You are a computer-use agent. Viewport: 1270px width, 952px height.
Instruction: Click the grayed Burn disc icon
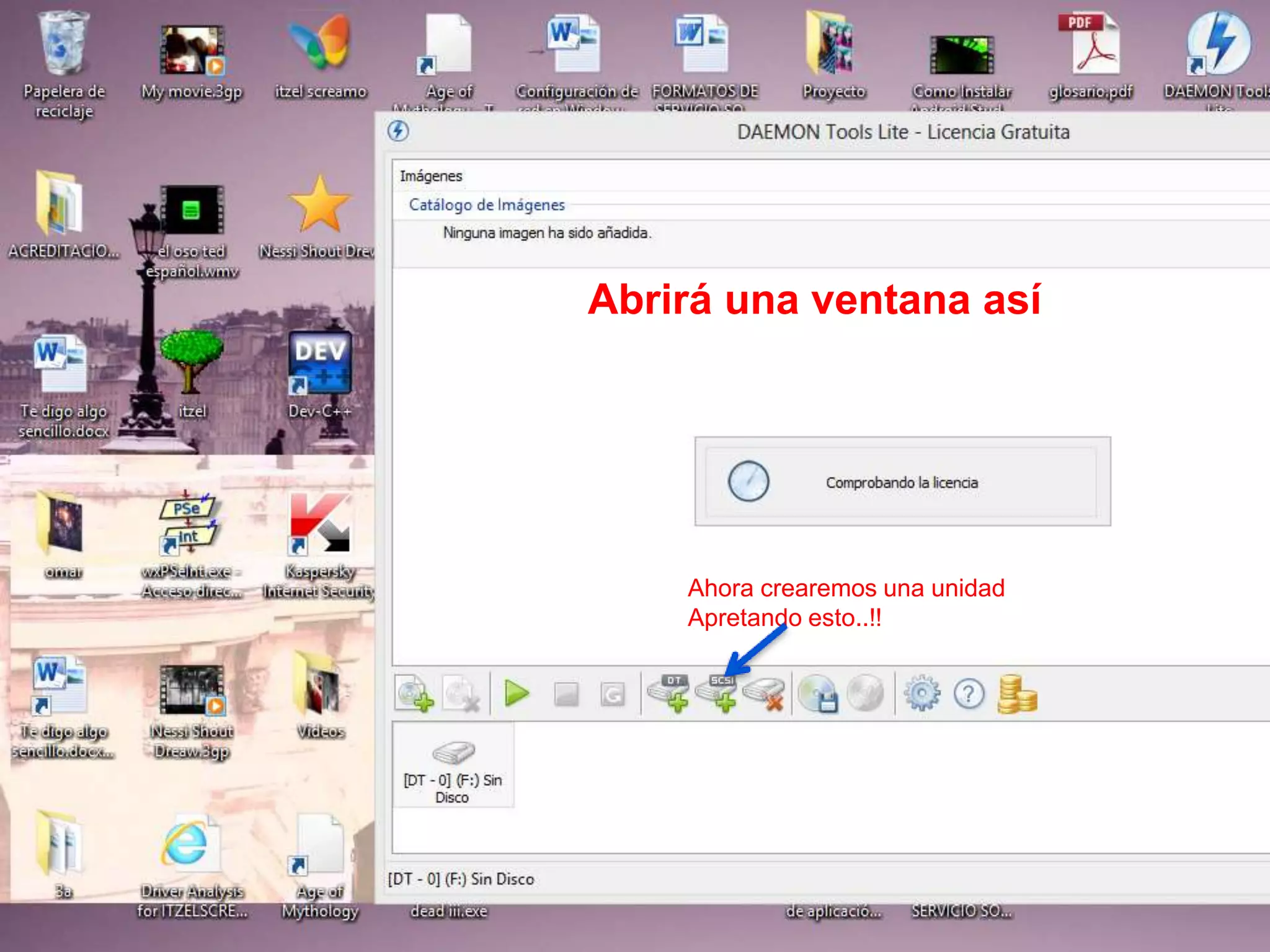point(866,694)
